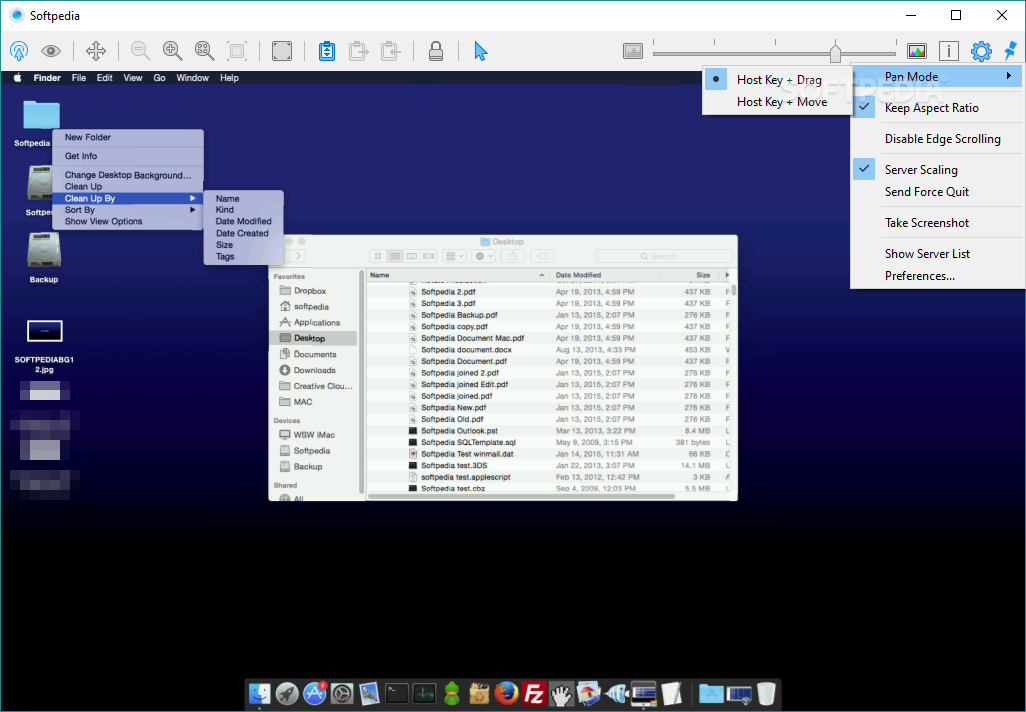Click the lock icon in toolbar
This screenshot has height=712, width=1026.
(x=436, y=51)
